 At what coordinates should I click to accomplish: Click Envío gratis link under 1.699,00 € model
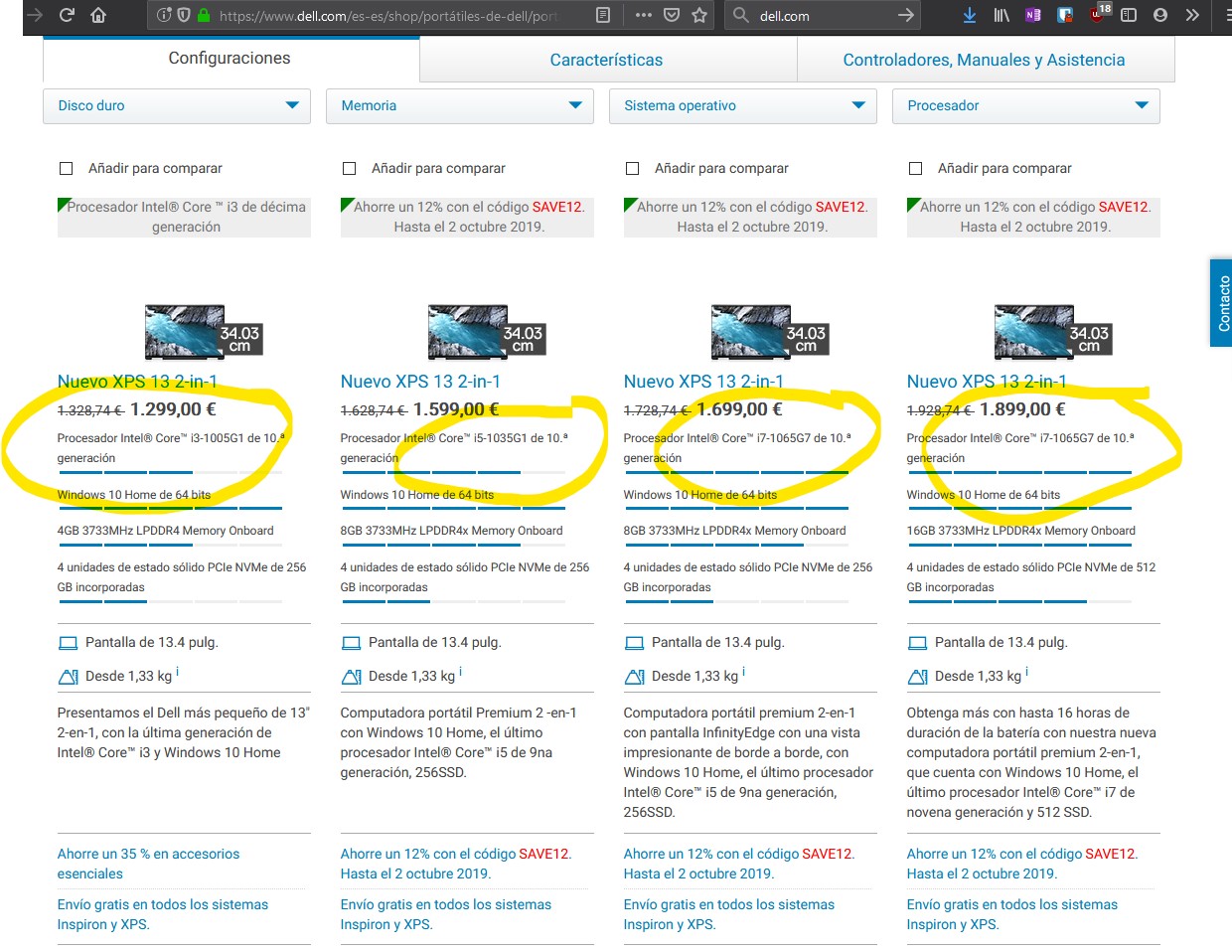click(x=729, y=914)
